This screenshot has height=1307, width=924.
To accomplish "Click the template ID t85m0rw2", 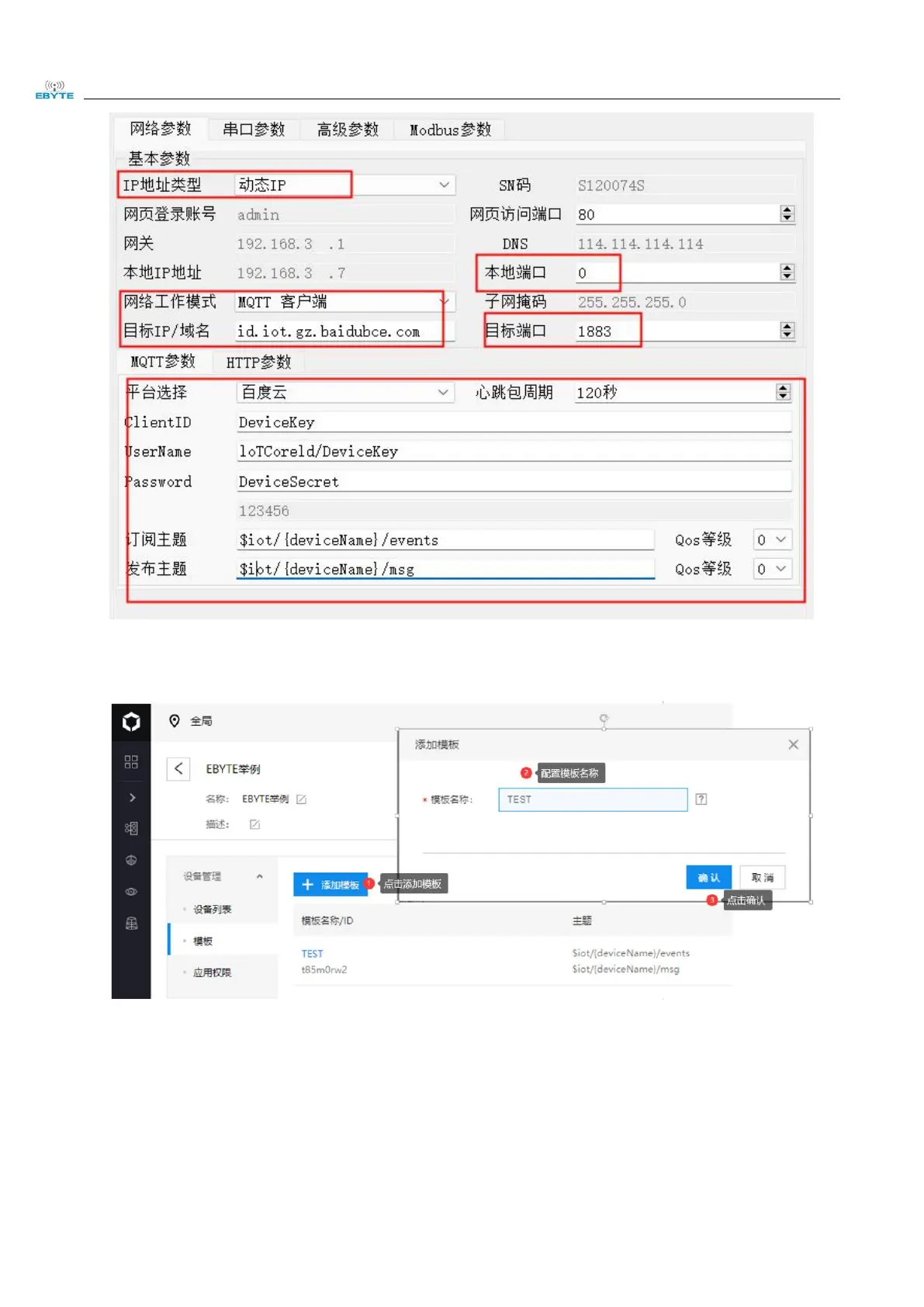I will click(324, 969).
